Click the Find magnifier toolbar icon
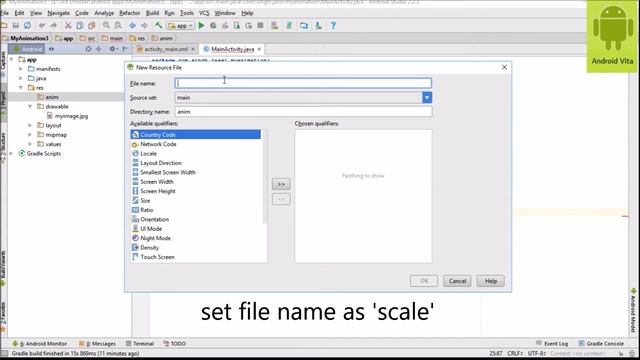This screenshot has width=640, height=360. (x=106, y=26)
